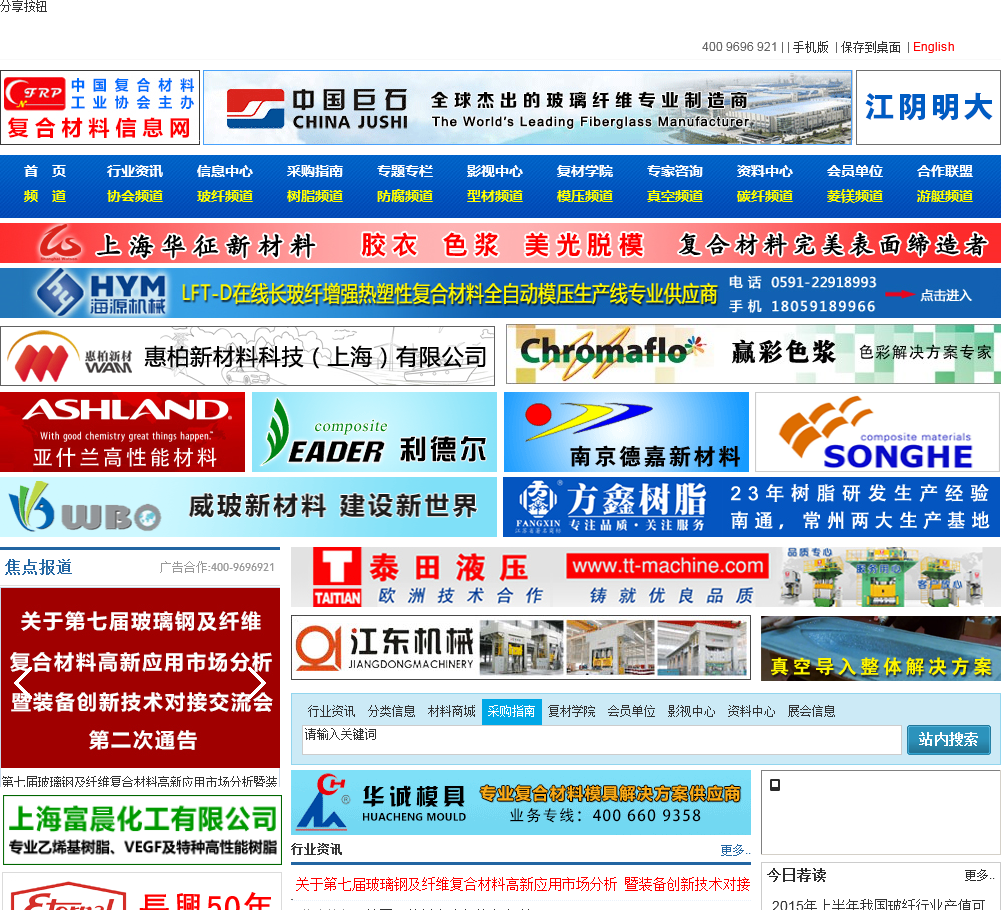Open 采购指南 in the blue navigation bar
The image size is (1001, 910).
click(x=315, y=171)
